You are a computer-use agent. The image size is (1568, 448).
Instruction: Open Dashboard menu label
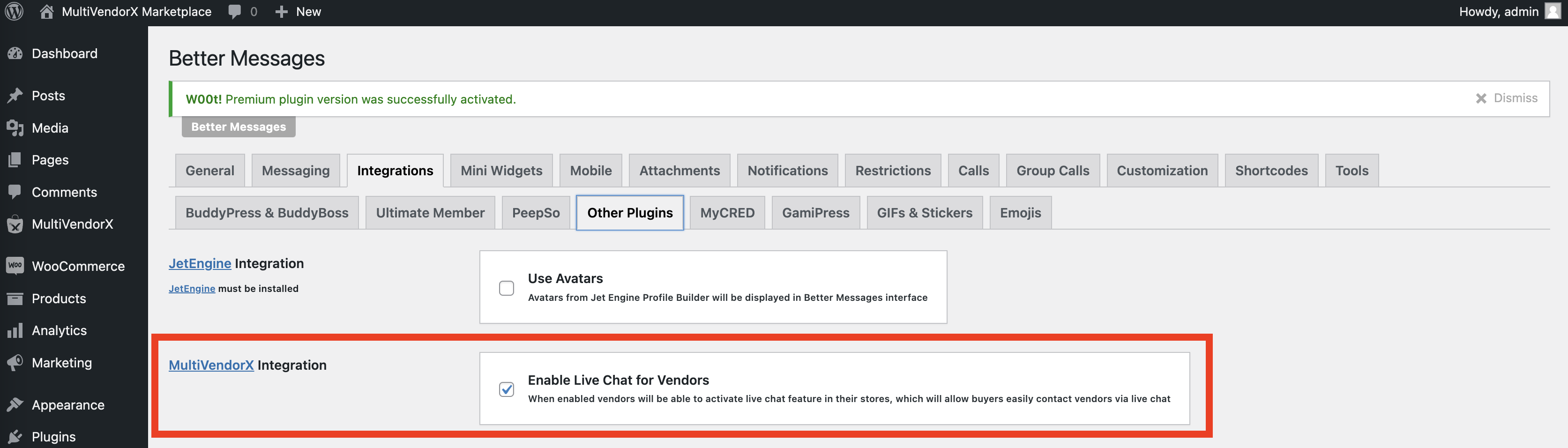[x=65, y=53]
